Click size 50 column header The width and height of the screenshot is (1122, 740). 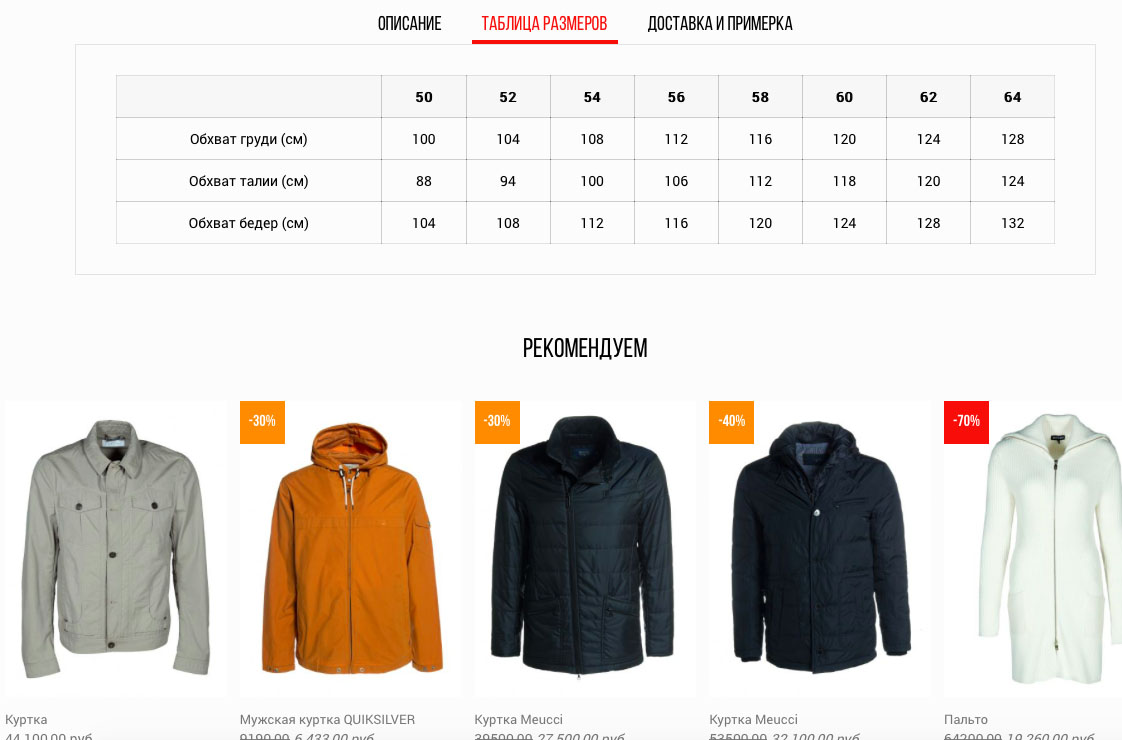coord(424,97)
